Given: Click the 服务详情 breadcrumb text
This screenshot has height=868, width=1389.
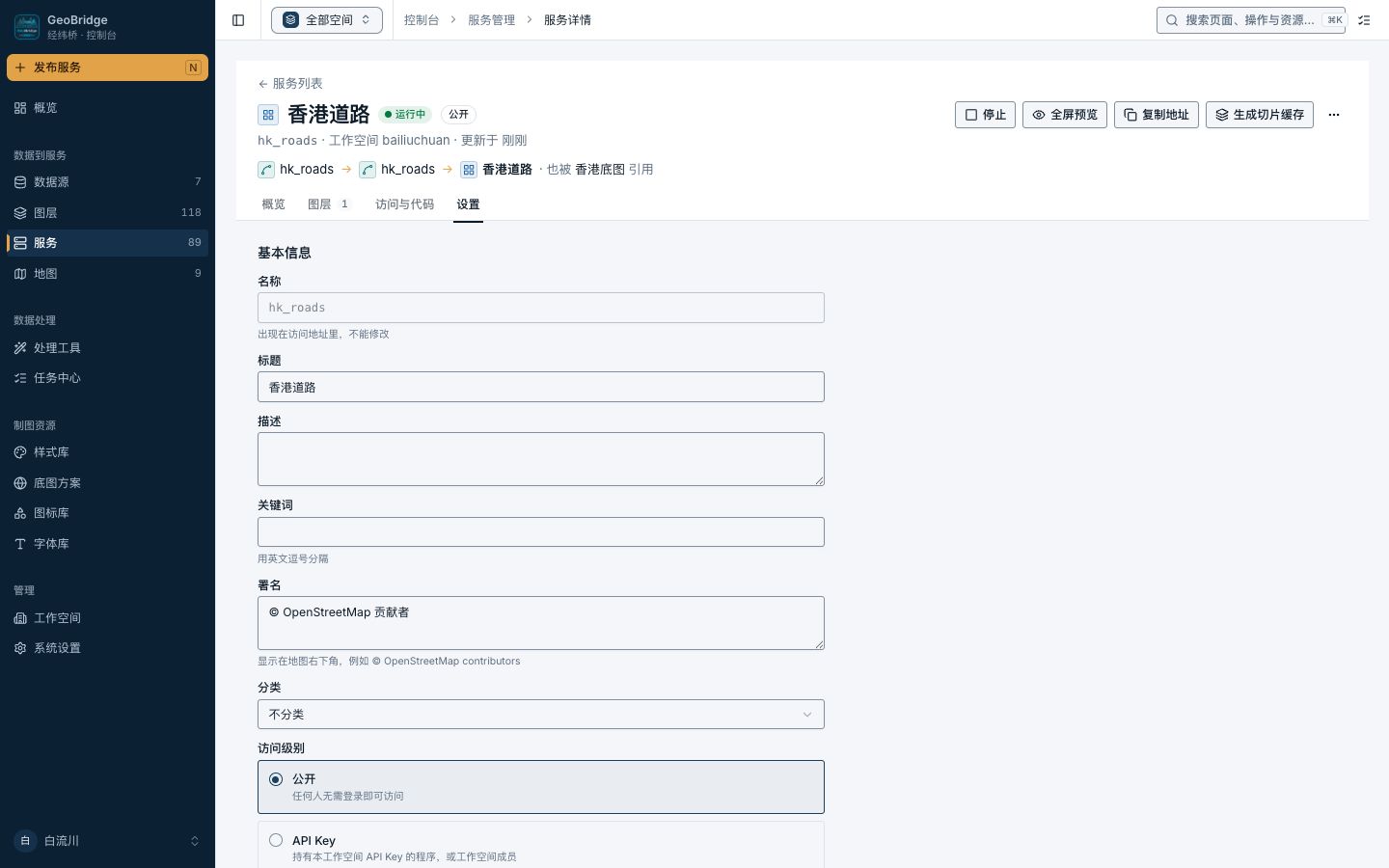Looking at the screenshot, I should pyautogui.click(x=567, y=20).
